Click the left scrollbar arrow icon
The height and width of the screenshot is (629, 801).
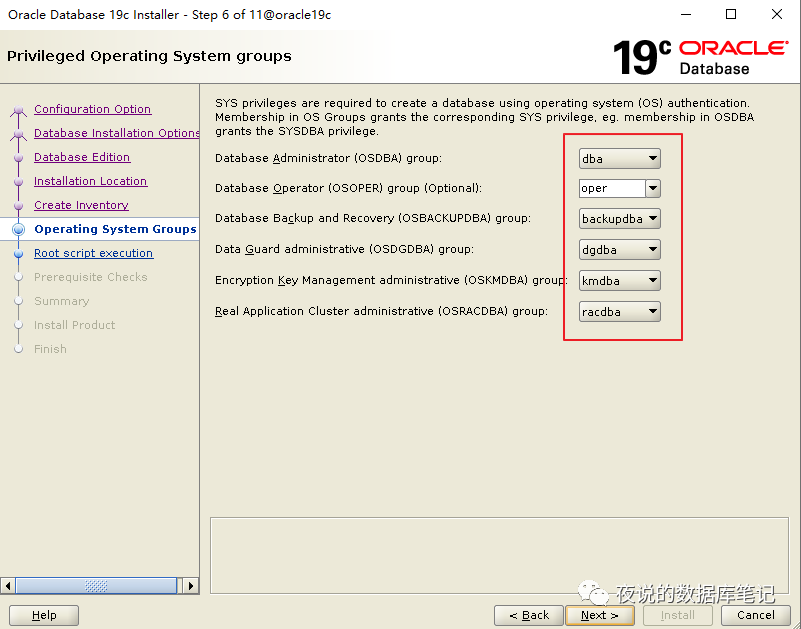click(8, 585)
